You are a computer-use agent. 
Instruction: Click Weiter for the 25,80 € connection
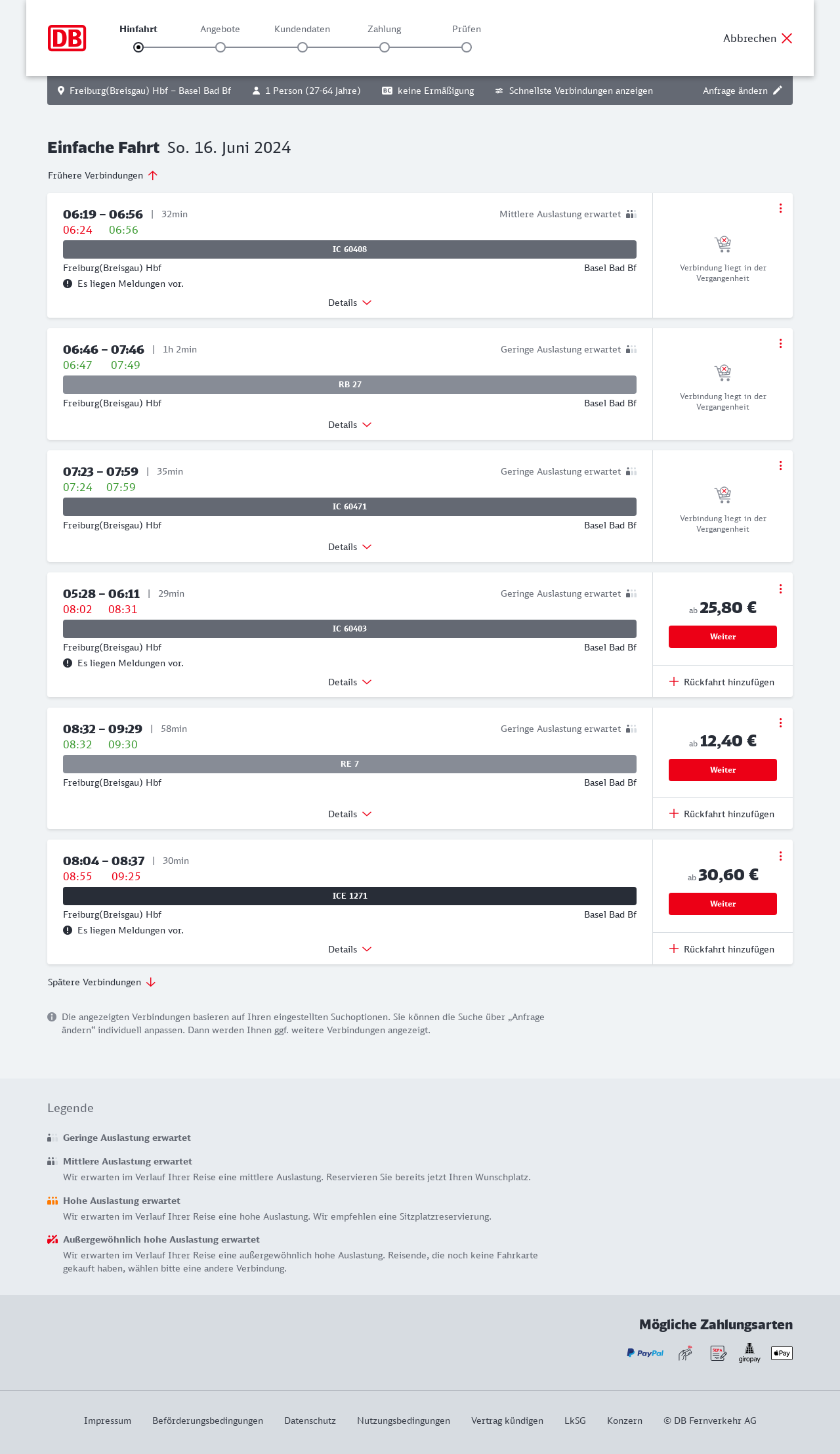point(723,637)
